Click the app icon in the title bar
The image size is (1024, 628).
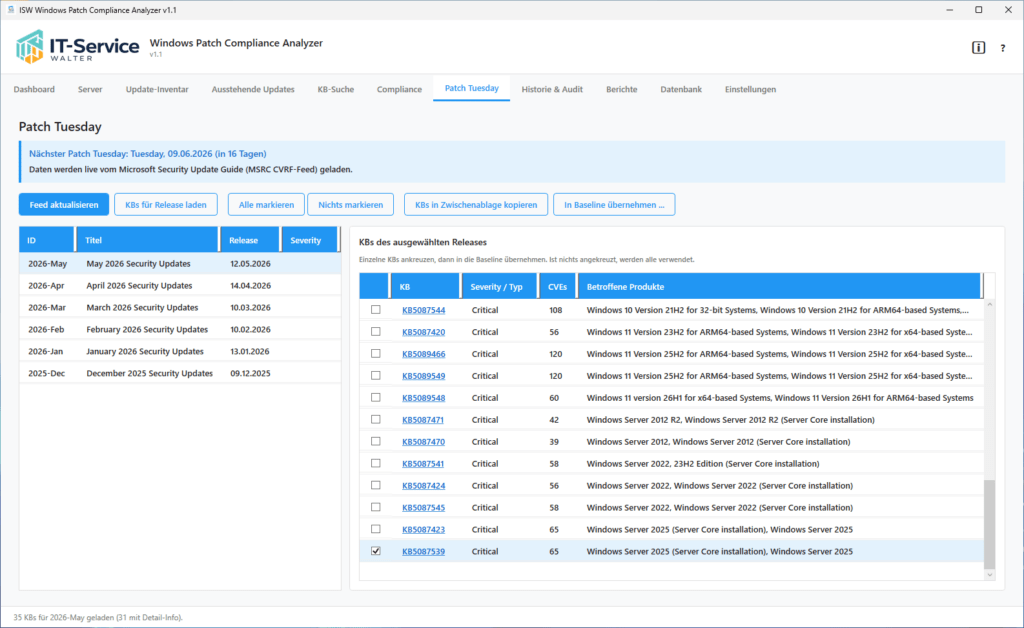click(x=10, y=10)
